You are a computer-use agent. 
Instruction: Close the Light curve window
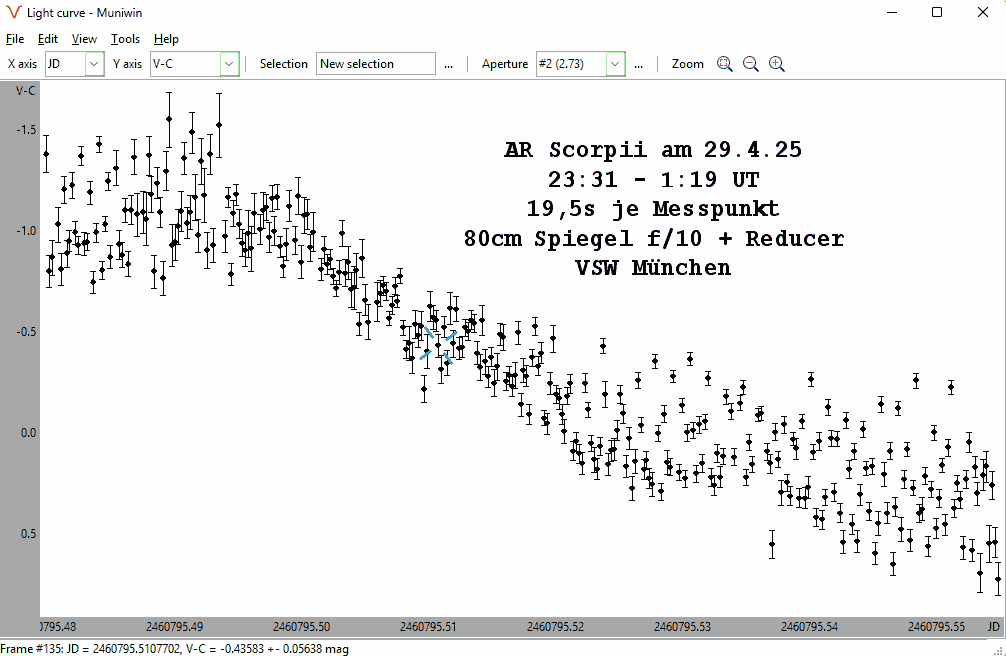[983, 12]
